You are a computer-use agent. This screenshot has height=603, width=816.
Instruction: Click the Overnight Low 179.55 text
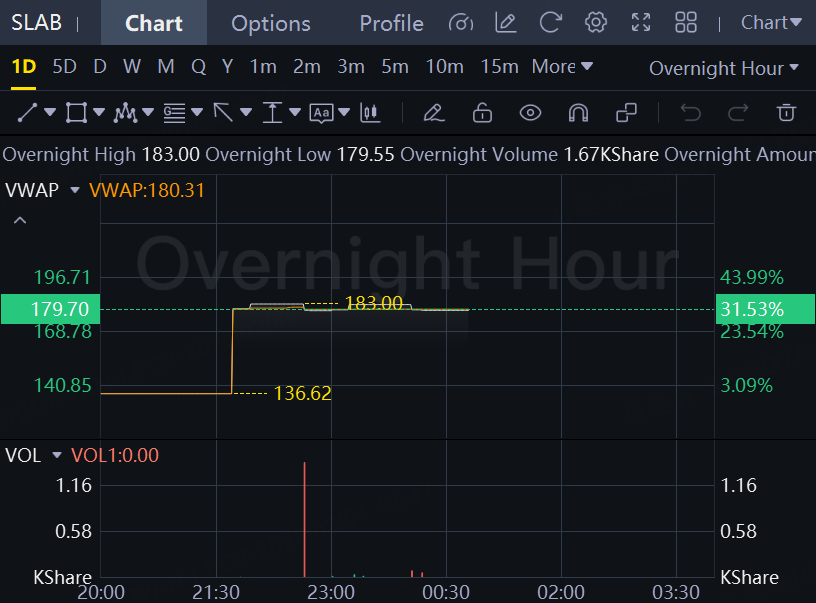point(299,155)
